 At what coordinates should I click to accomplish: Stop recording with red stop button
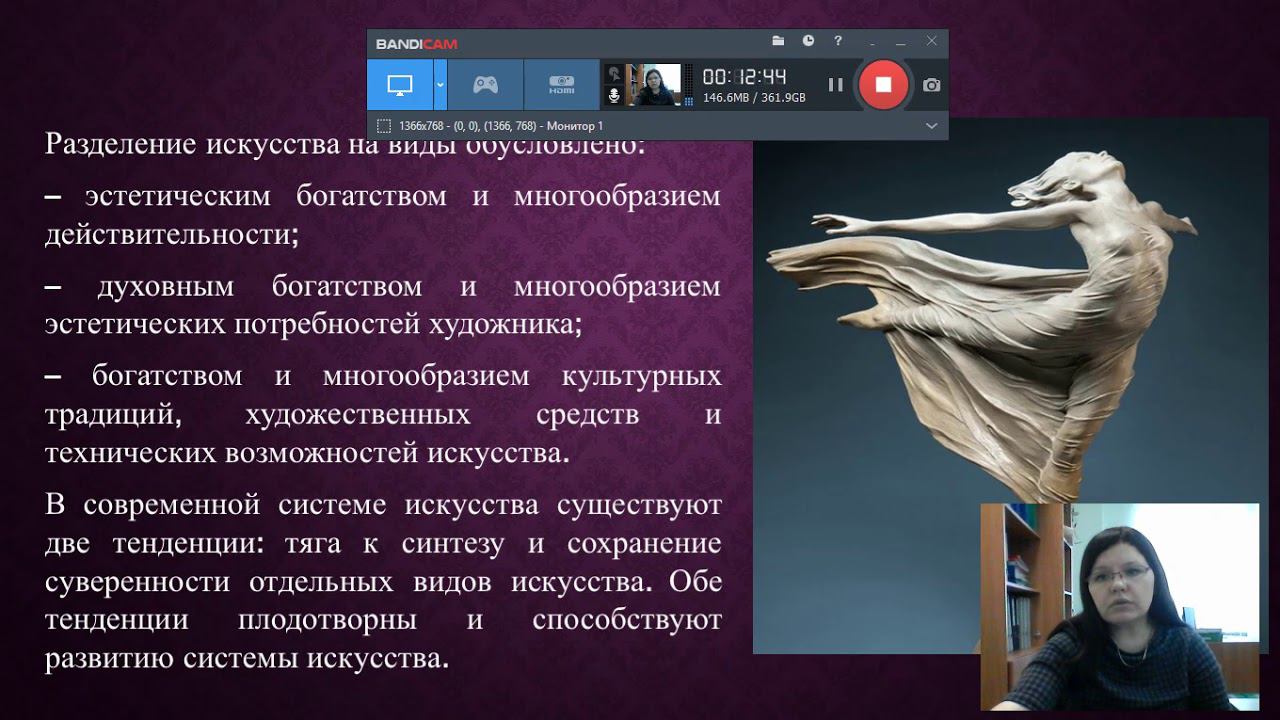[x=883, y=85]
